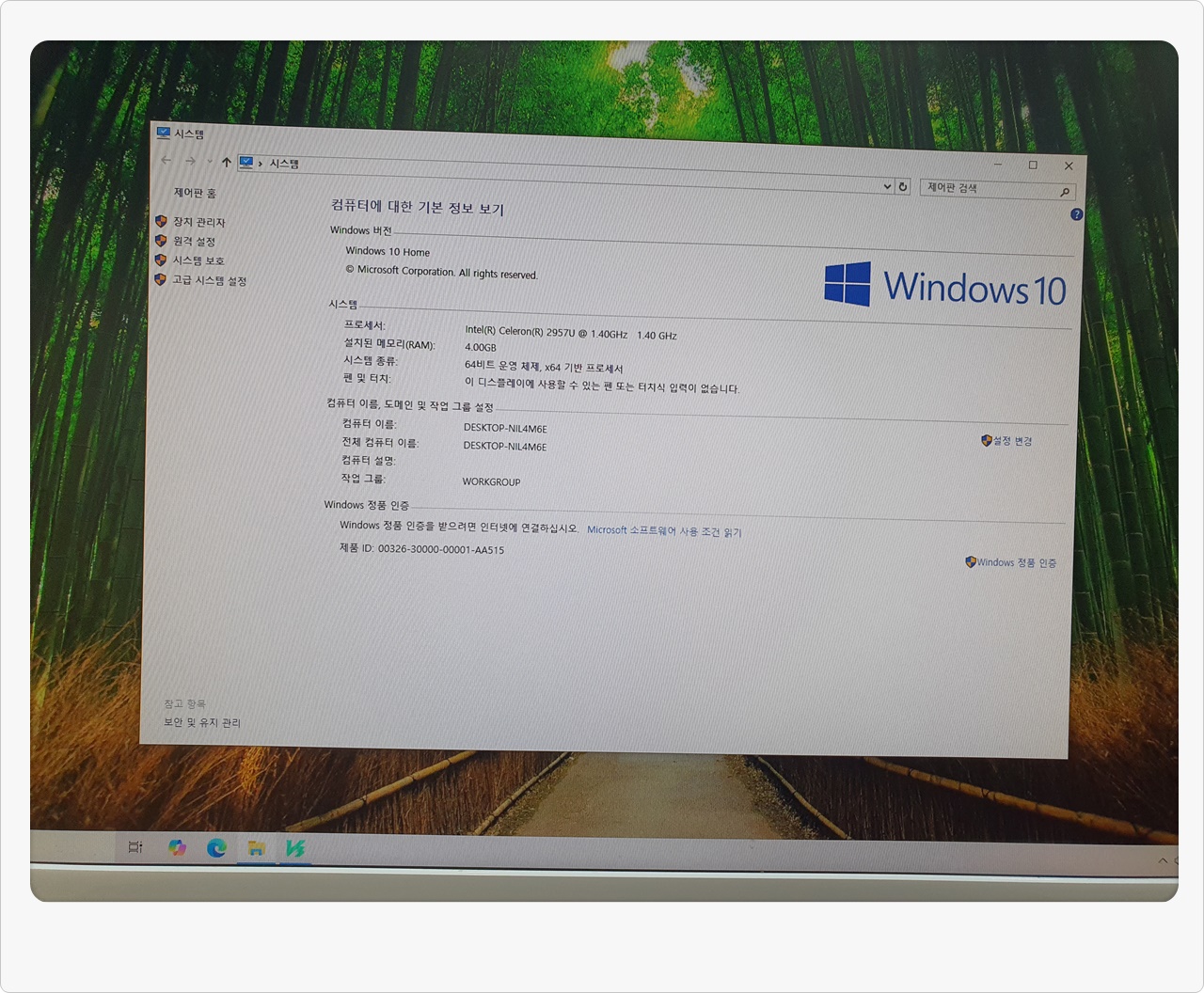This screenshot has width=1204, height=993.
Task: Close the 시스템 window
Action: coord(1069,165)
